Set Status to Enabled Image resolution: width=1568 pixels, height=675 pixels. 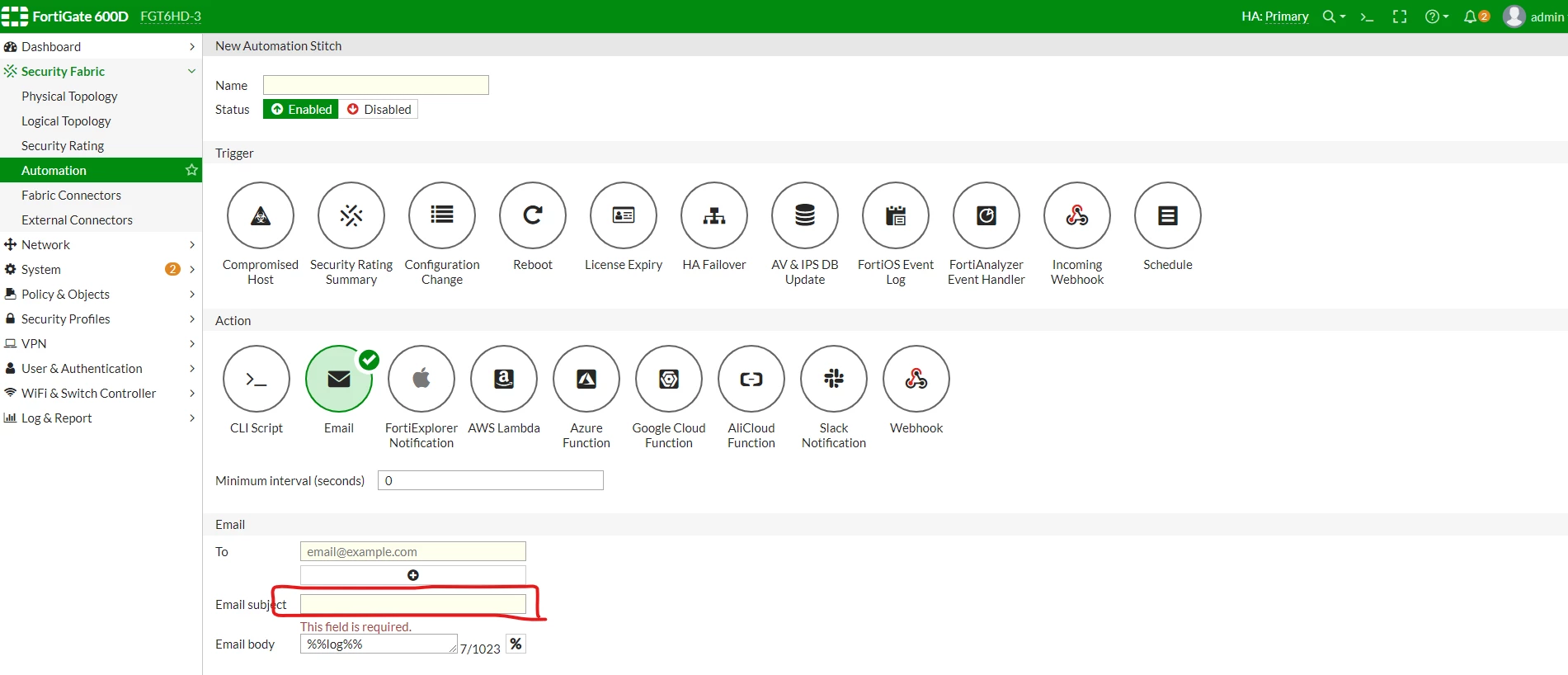(301, 109)
